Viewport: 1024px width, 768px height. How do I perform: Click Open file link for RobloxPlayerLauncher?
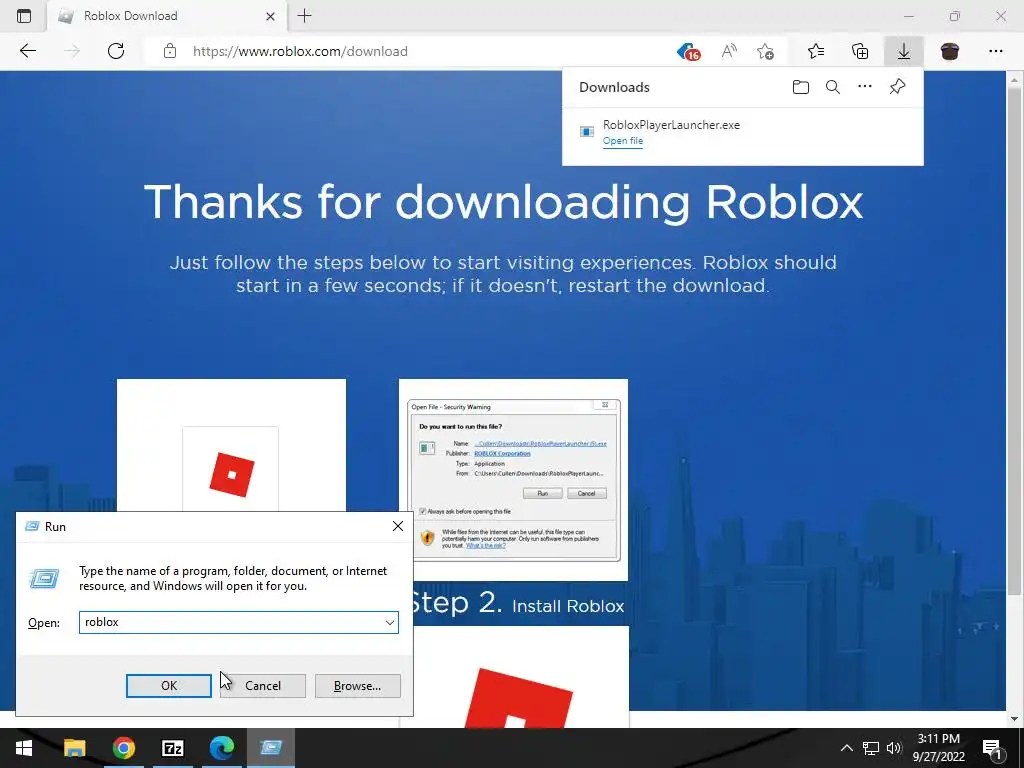pyautogui.click(x=622, y=141)
